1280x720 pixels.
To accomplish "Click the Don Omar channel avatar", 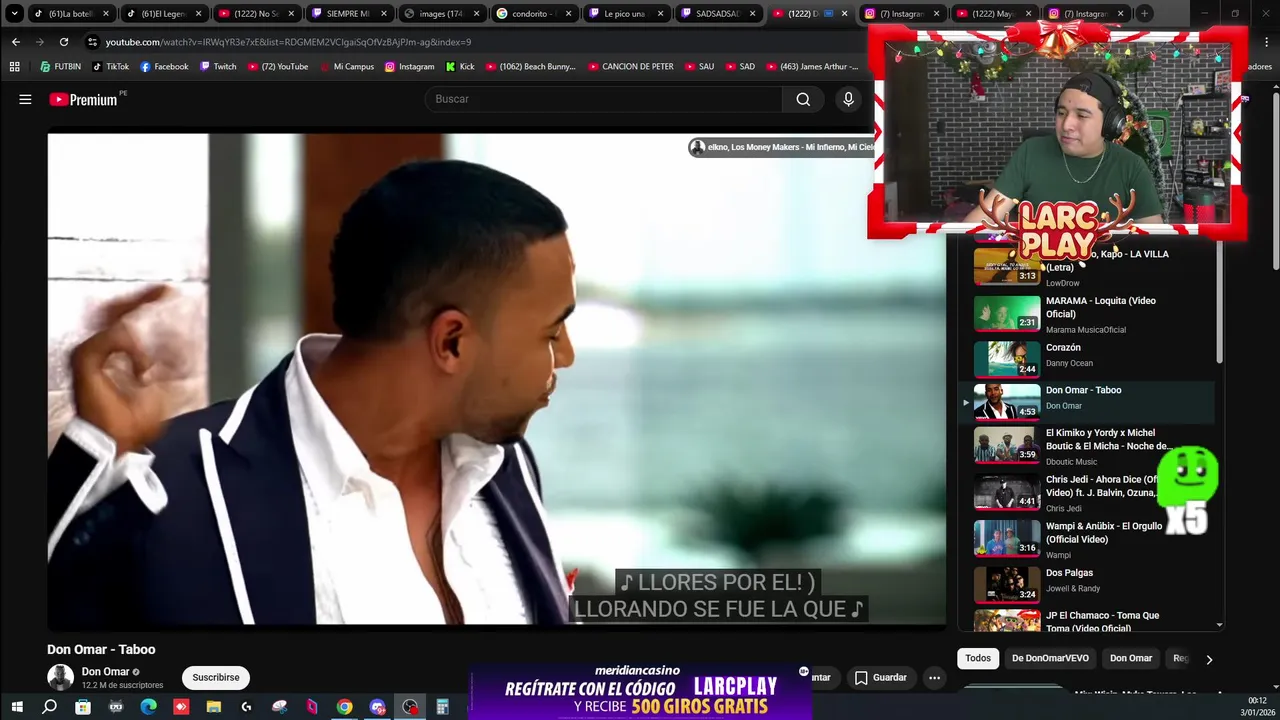I will point(61,677).
